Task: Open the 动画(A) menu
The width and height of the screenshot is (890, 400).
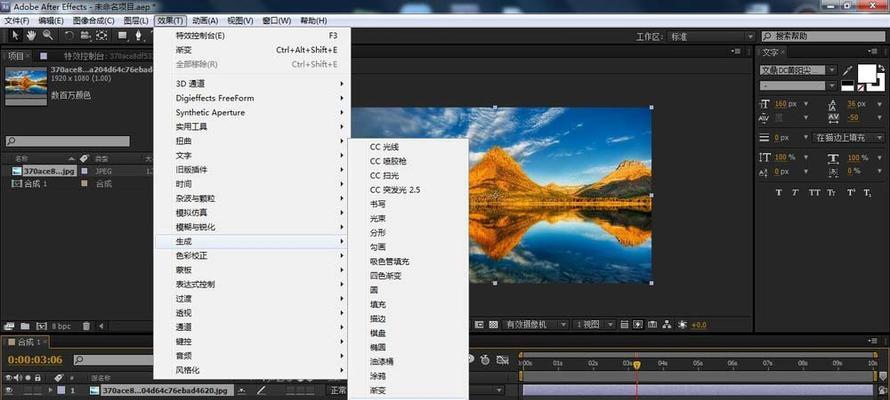Action: pyautogui.click(x=205, y=20)
